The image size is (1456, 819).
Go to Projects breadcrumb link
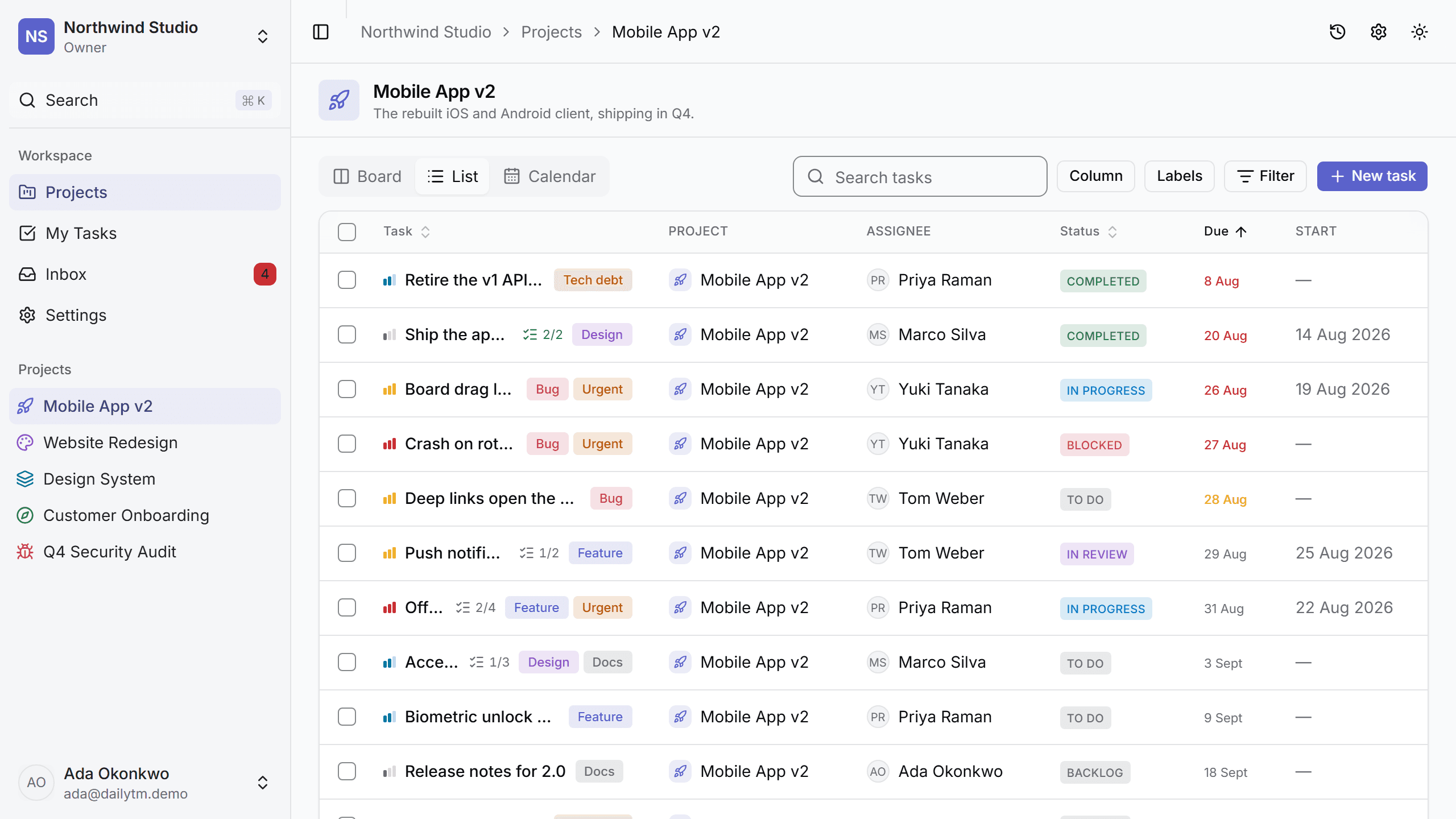[x=551, y=32]
